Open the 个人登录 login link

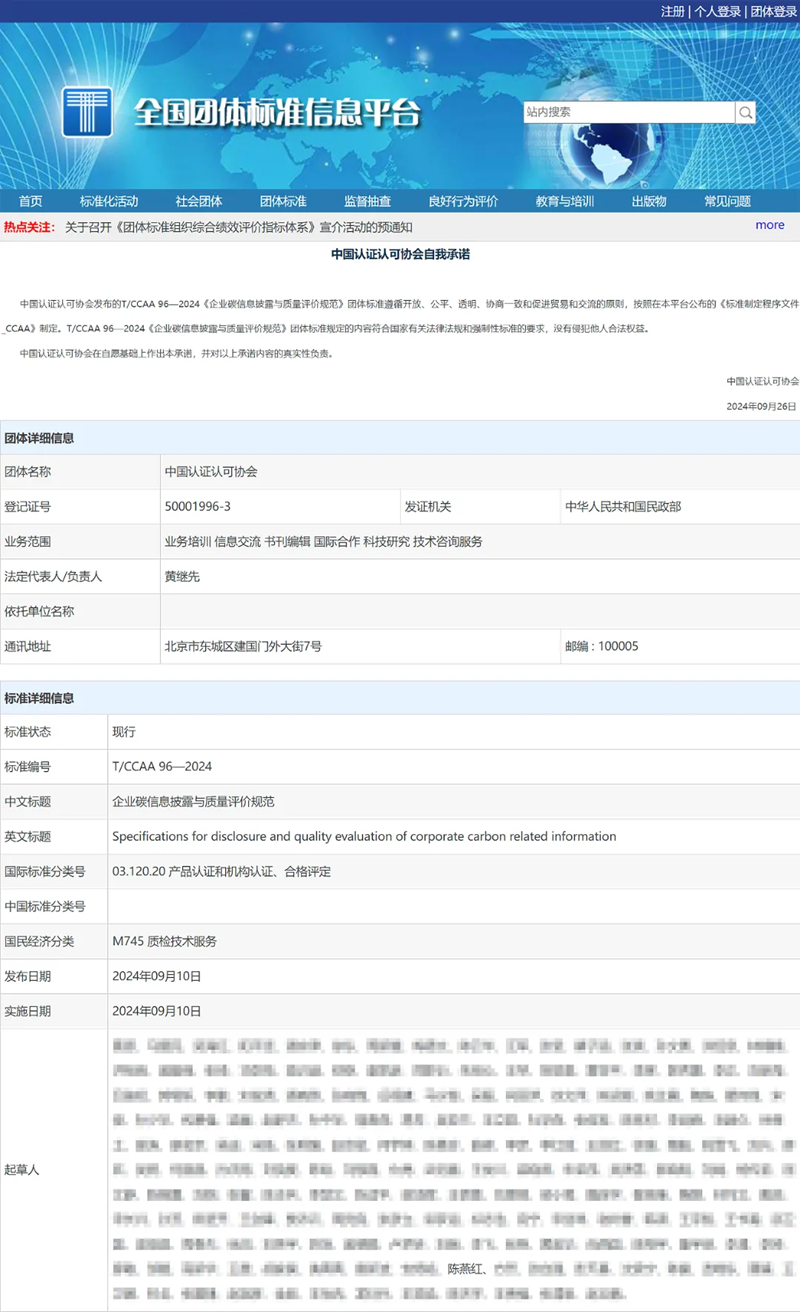coord(718,11)
